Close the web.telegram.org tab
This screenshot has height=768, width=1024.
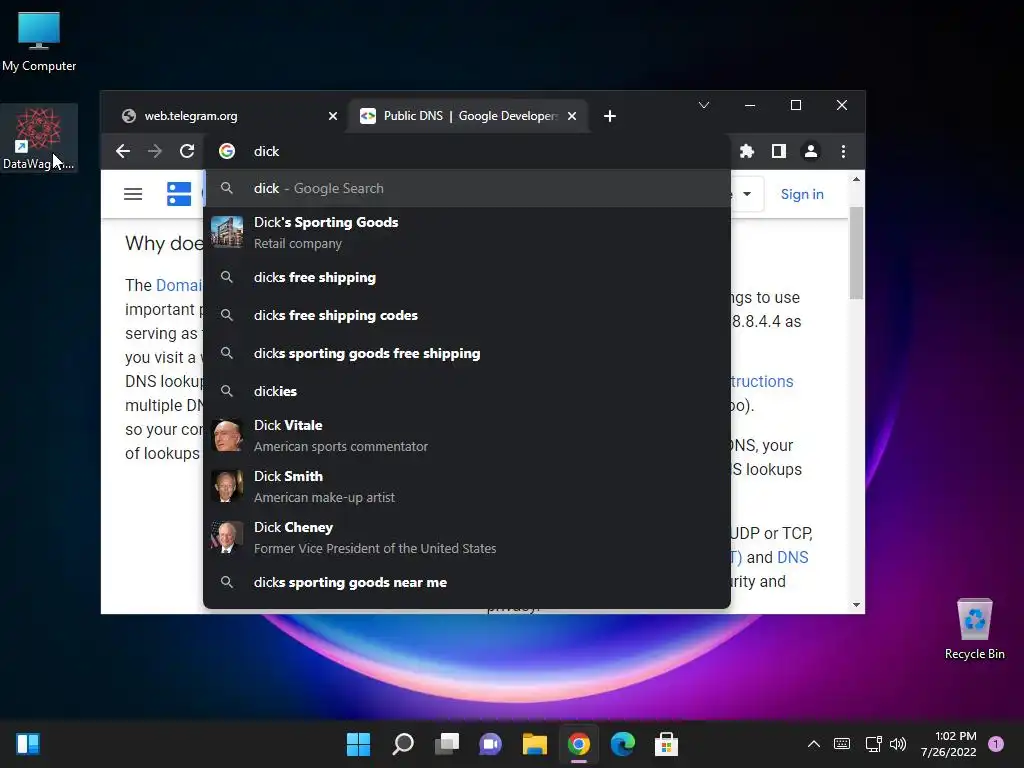[x=333, y=116]
